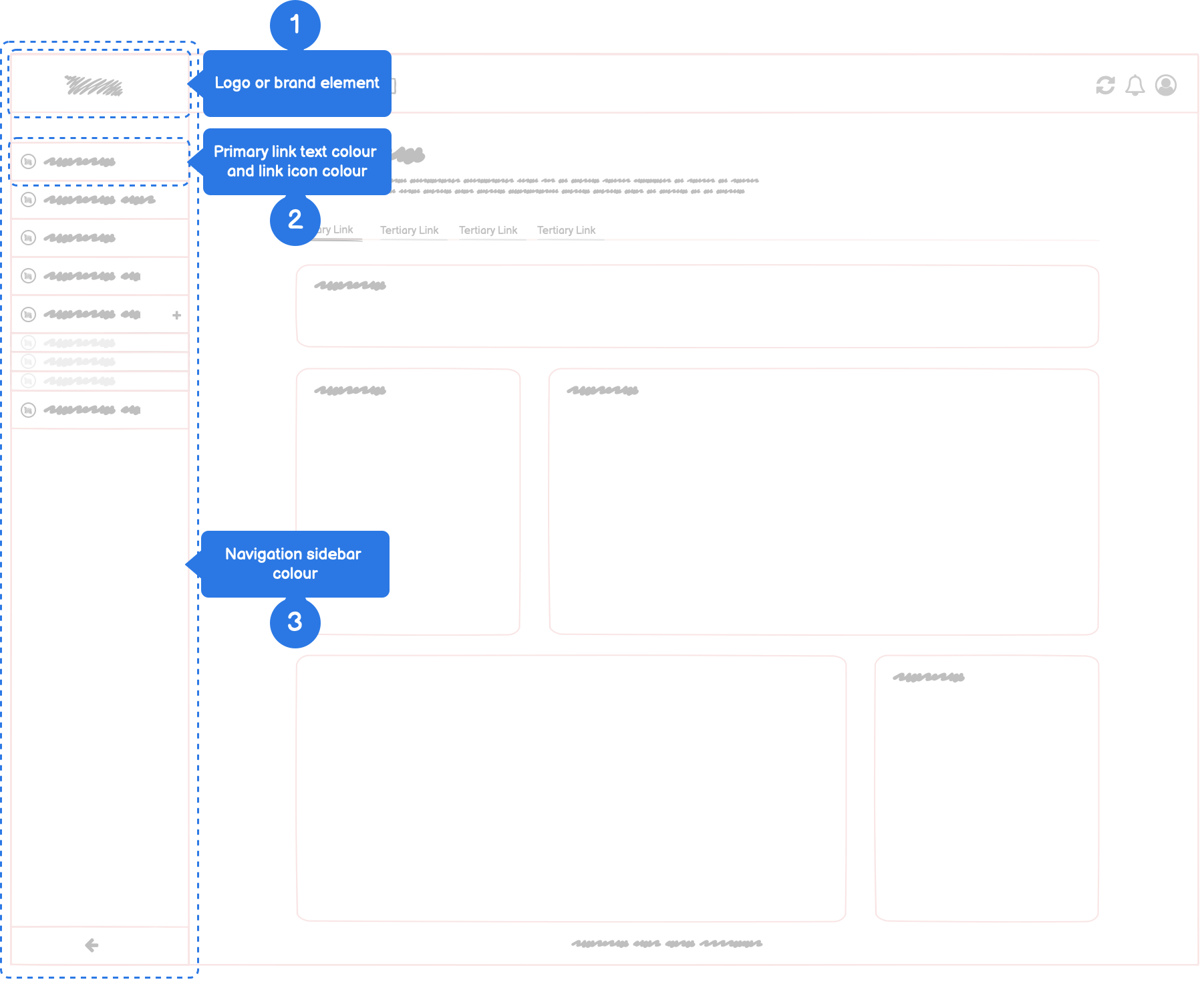1204x992 pixels.
Task: Click the scribbled logo in the sidebar
Action: (94, 86)
